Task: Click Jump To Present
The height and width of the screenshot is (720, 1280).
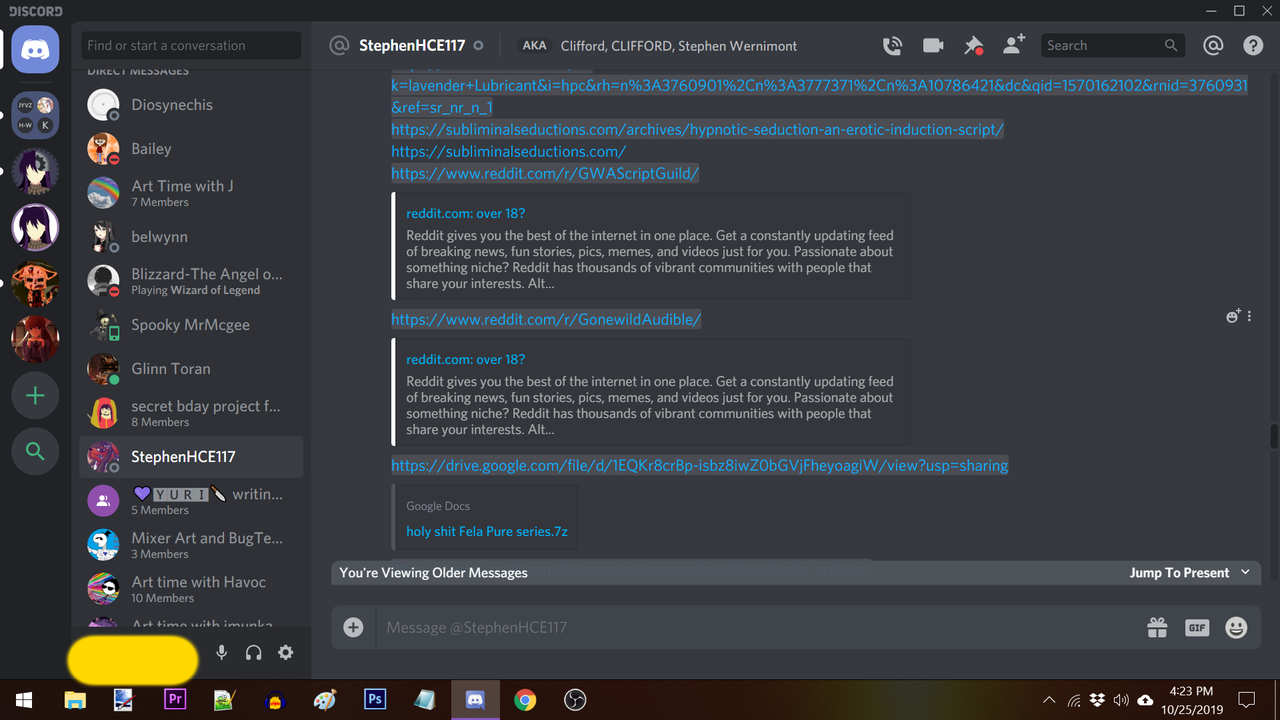Action: coord(1179,572)
